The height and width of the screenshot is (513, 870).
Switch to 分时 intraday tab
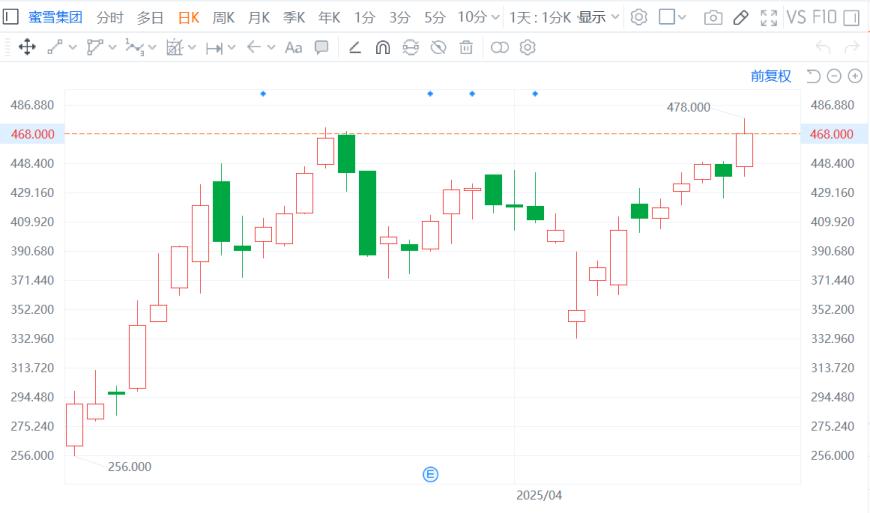(110, 17)
